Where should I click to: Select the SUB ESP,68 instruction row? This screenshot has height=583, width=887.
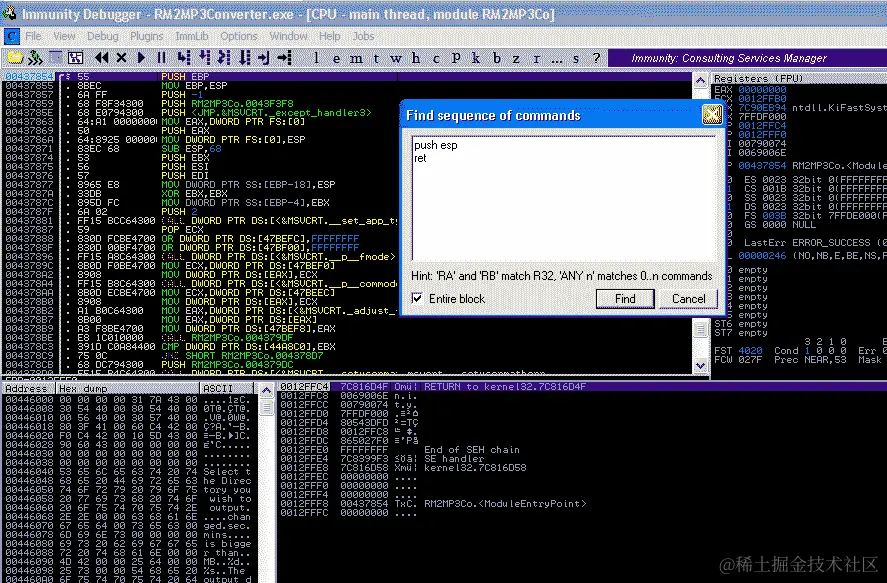pos(347,149)
